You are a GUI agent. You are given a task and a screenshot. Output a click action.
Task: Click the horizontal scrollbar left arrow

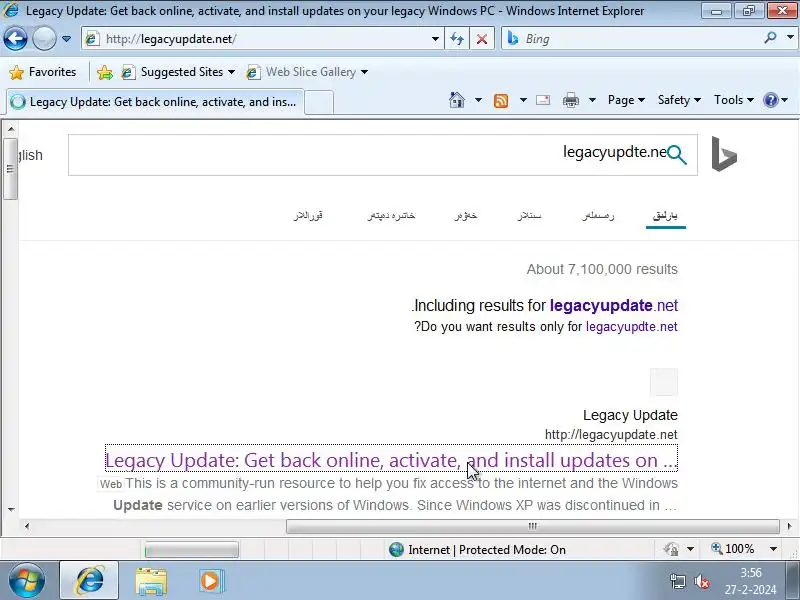click(27, 526)
